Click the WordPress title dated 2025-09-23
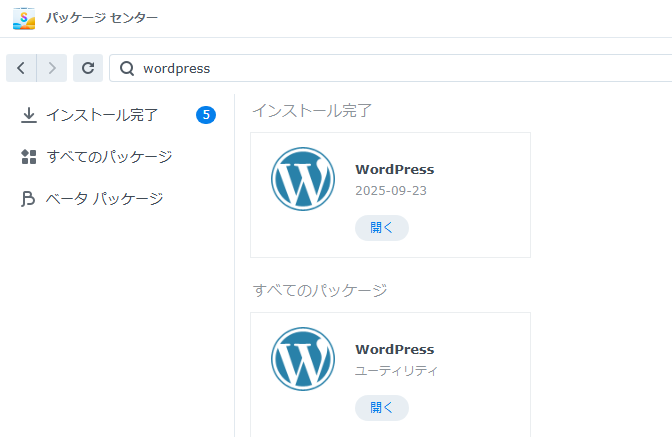This screenshot has height=437, width=672. coord(395,170)
